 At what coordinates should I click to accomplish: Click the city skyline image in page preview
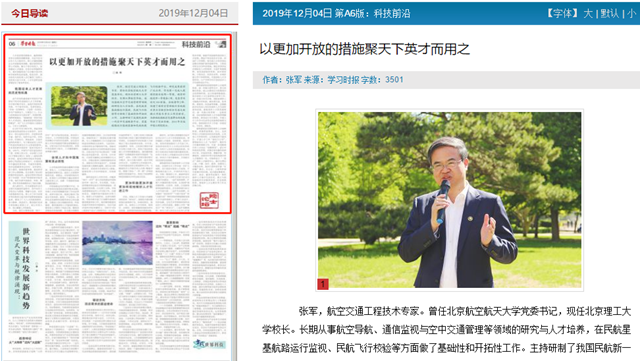[118, 243]
